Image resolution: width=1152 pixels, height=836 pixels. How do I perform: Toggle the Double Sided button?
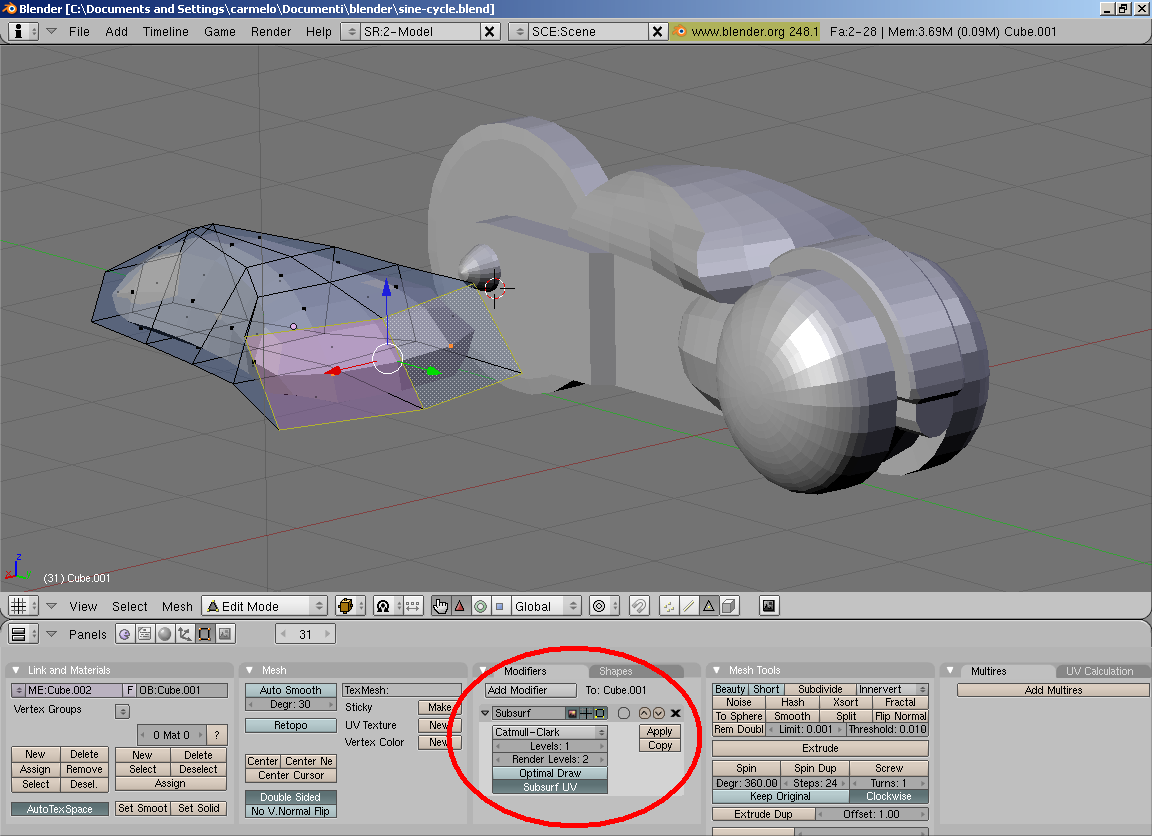(x=290, y=797)
